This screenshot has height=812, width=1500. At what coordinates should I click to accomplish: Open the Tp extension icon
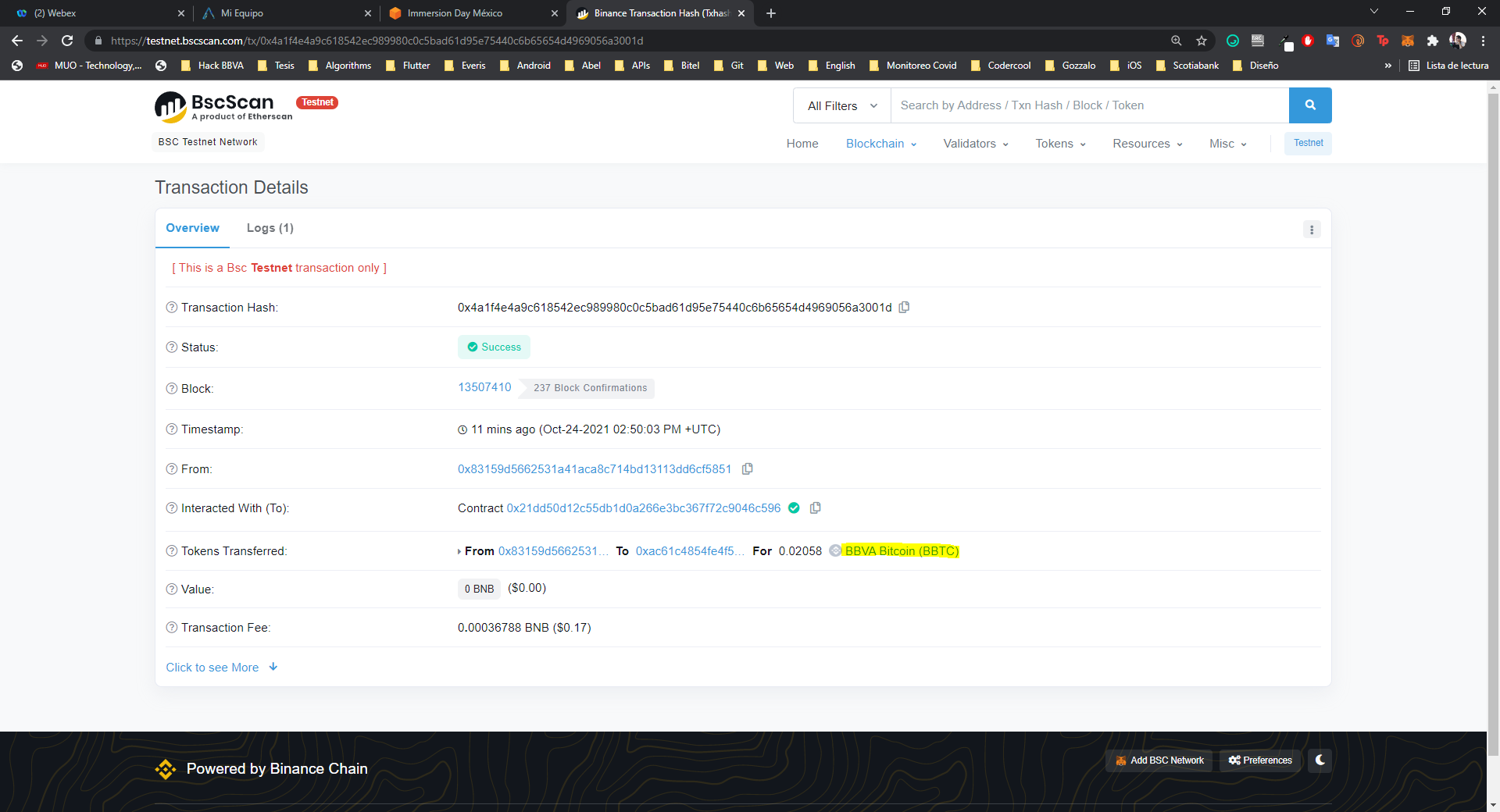click(x=1383, y=41)
